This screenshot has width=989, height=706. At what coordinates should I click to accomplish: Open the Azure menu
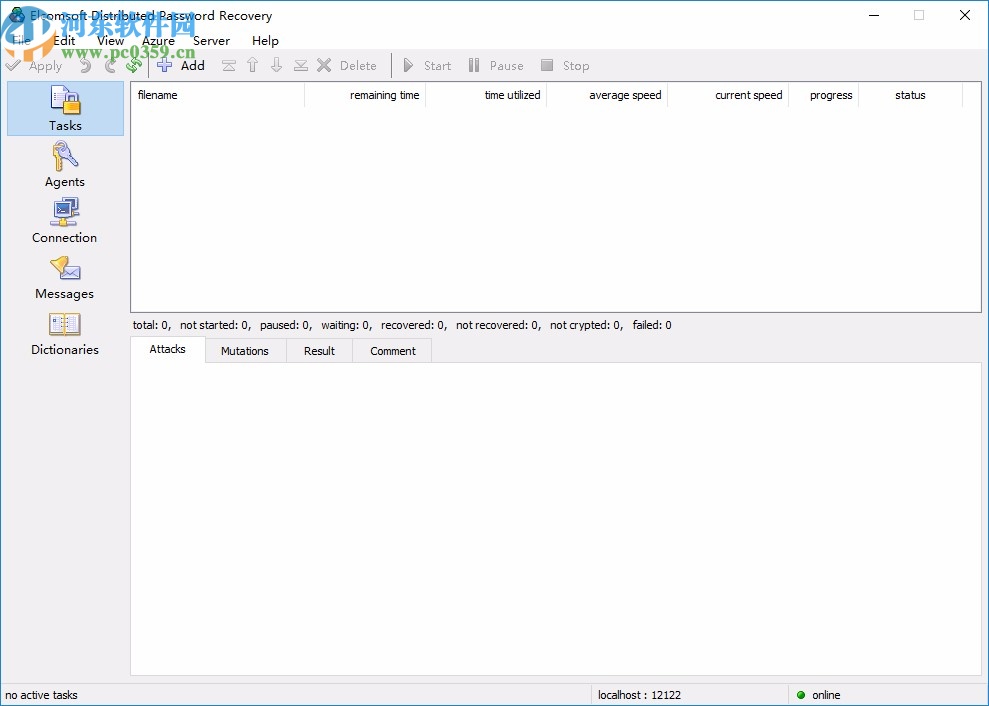click(x=157, y=41)
